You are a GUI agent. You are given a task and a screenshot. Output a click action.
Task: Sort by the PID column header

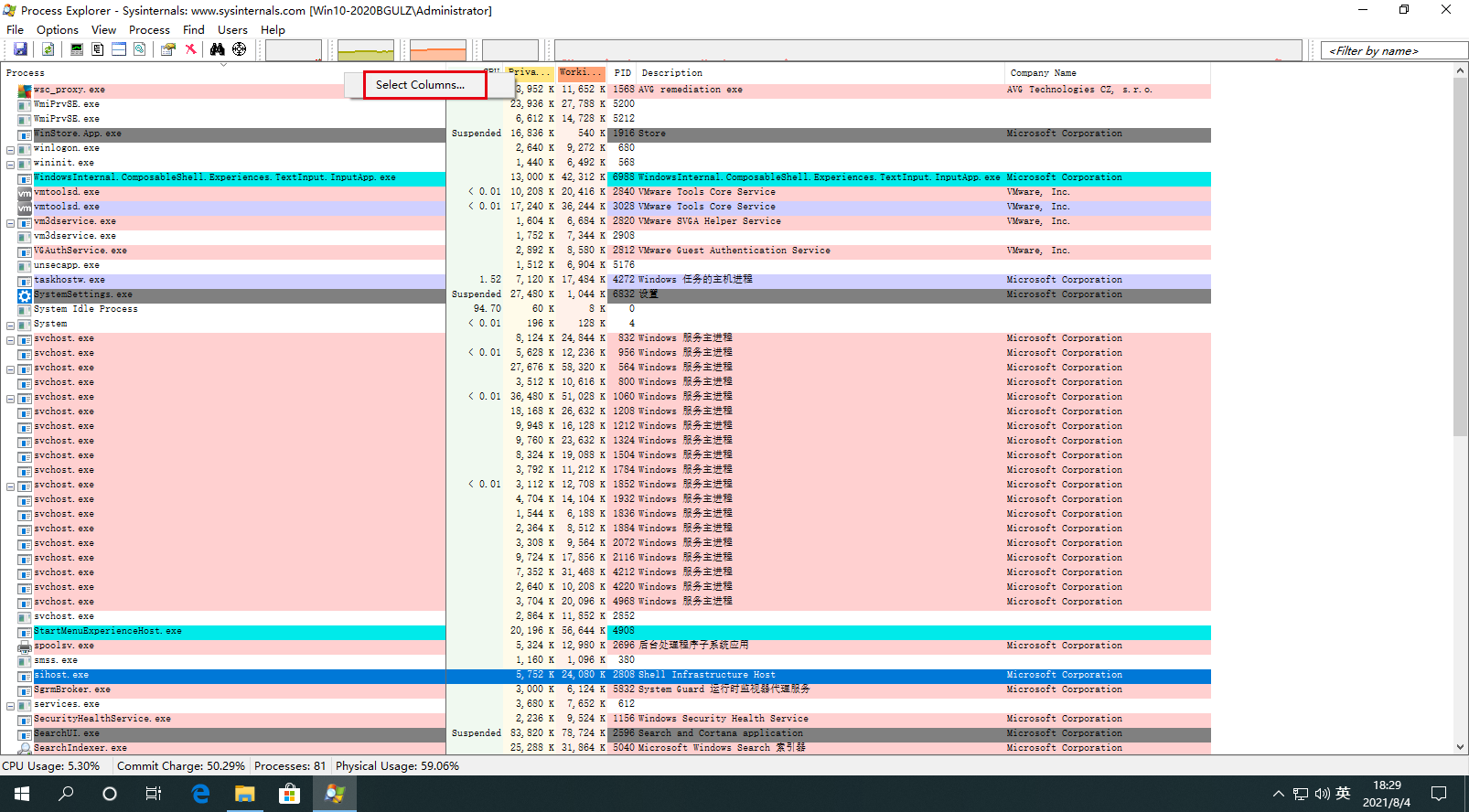623,72
